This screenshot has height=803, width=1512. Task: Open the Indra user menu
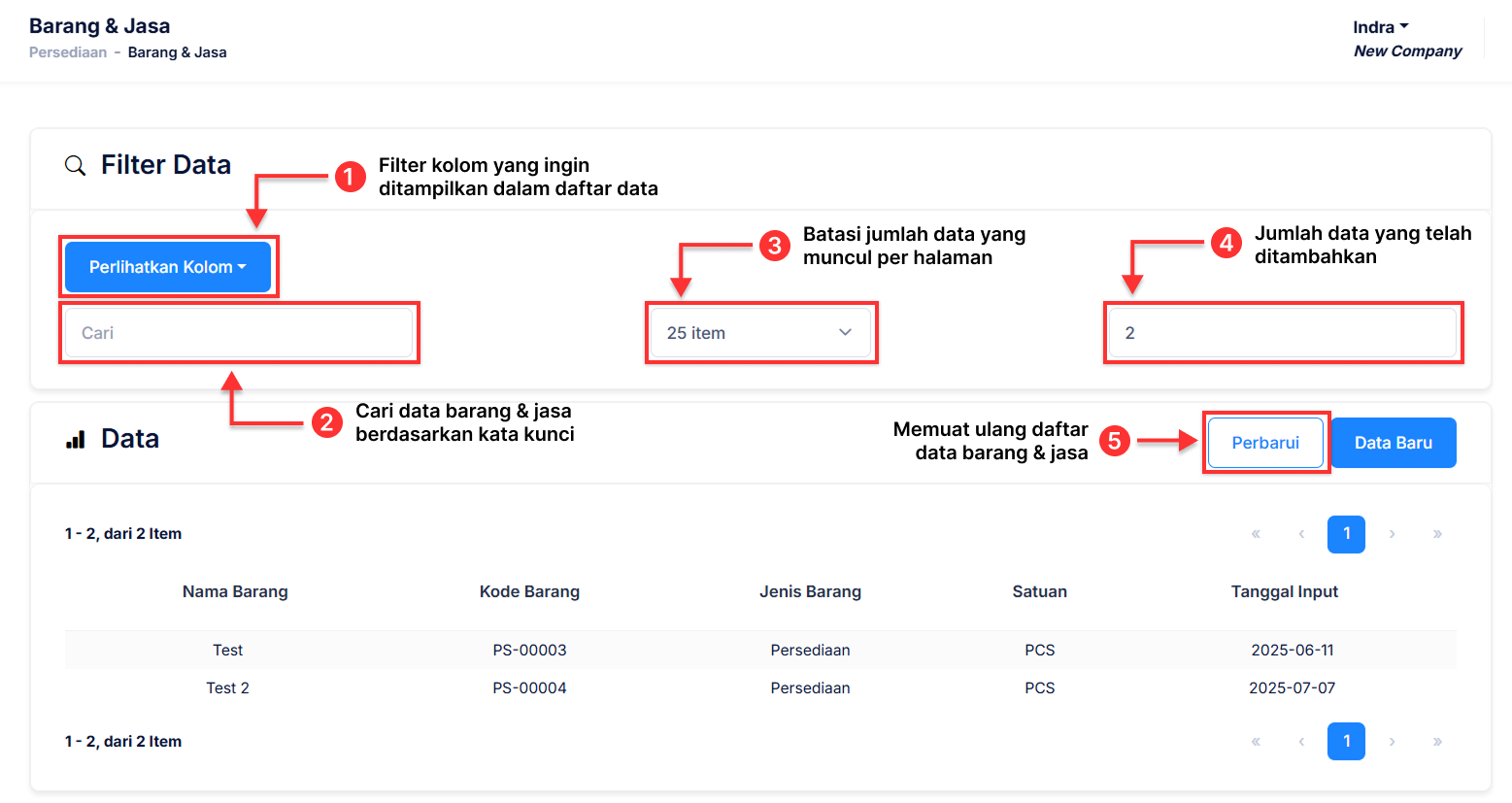1380,27
